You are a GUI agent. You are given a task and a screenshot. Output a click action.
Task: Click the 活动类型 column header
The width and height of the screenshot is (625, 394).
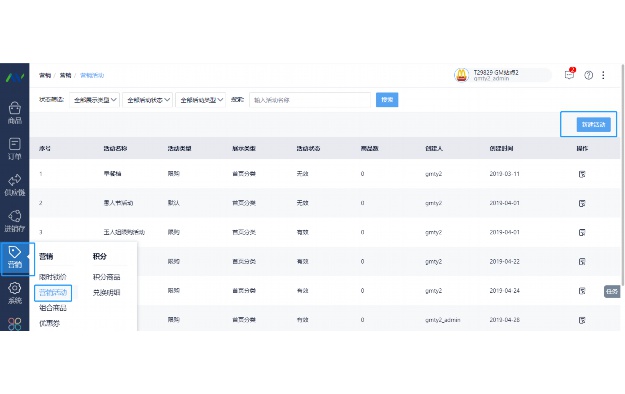179,148
